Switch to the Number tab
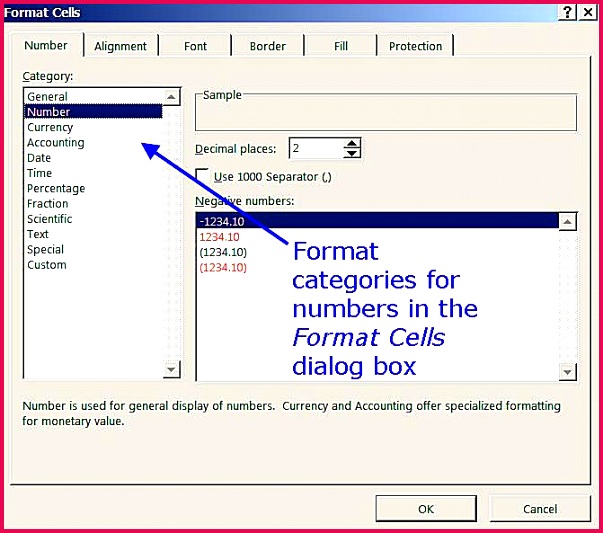 [x=45, y=45]
